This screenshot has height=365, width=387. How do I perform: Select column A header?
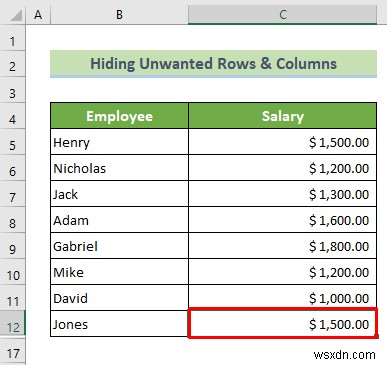(x=38, y=15)
